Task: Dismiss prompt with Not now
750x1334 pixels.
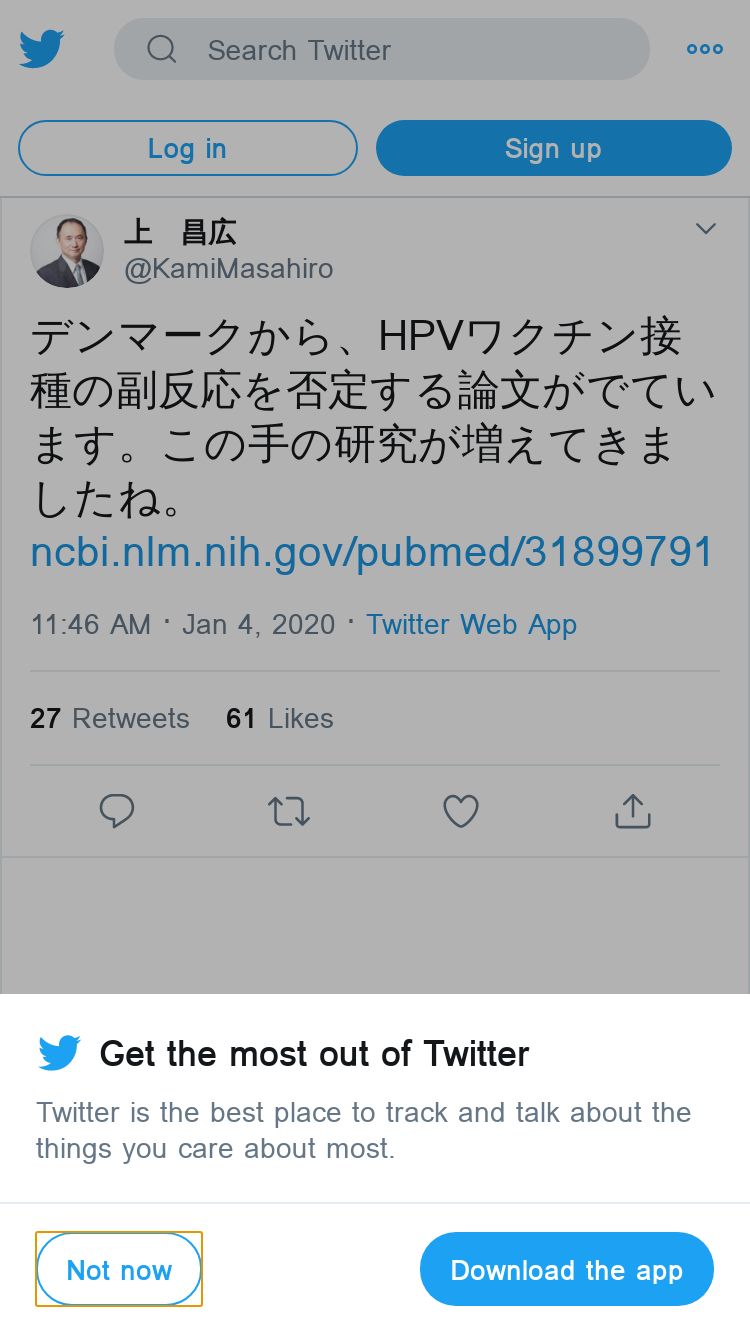Action: [x=119, y=1269]
